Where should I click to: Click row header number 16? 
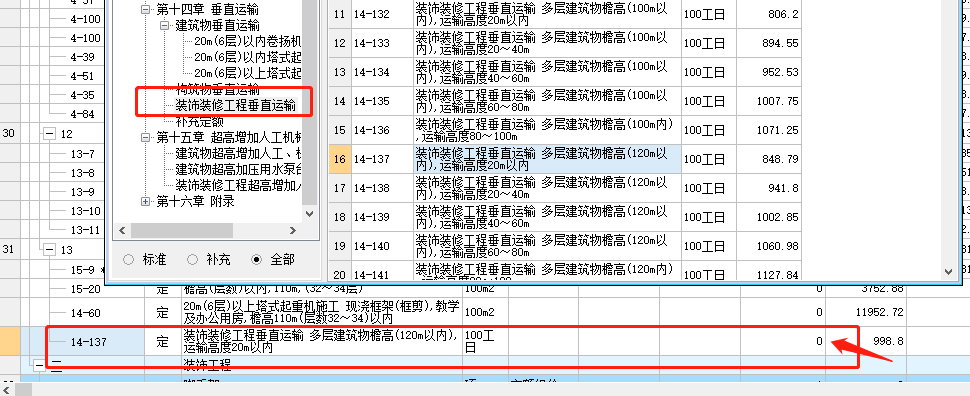click(x=340, y=160)
